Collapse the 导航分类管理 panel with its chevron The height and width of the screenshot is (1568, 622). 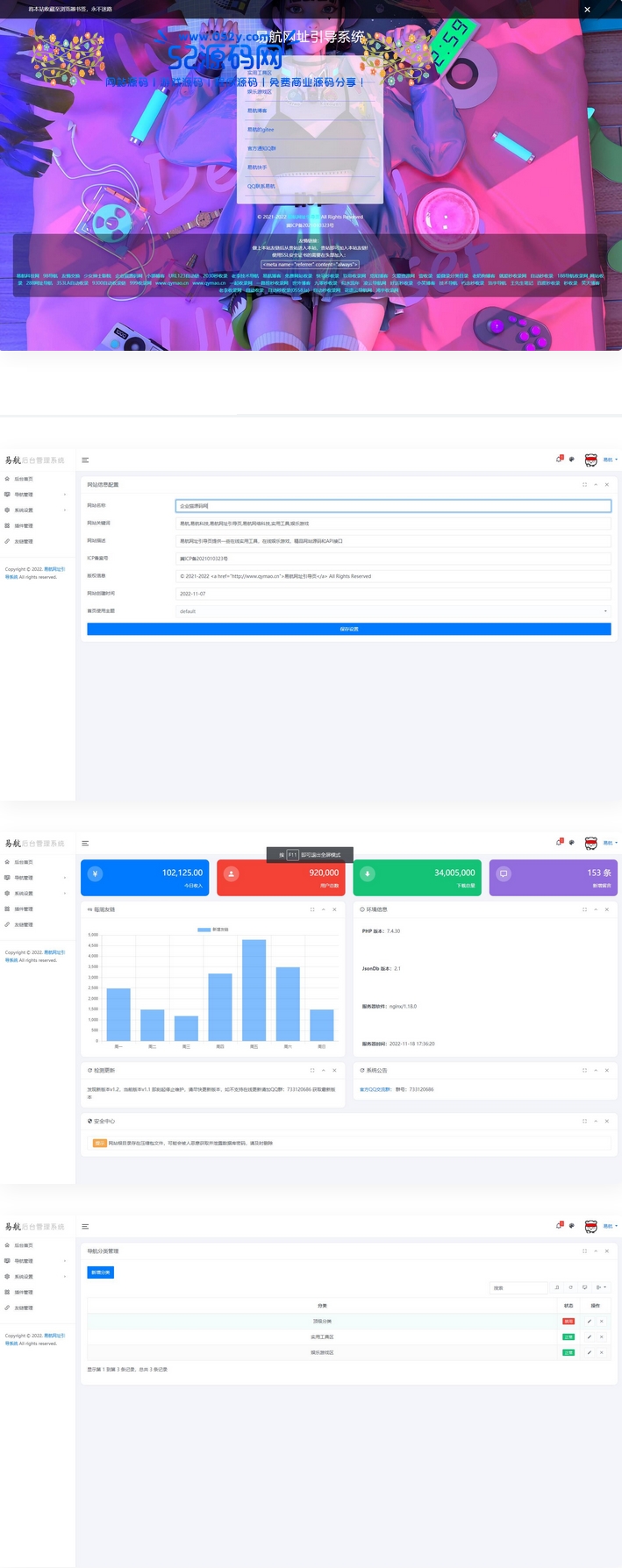596,1251
